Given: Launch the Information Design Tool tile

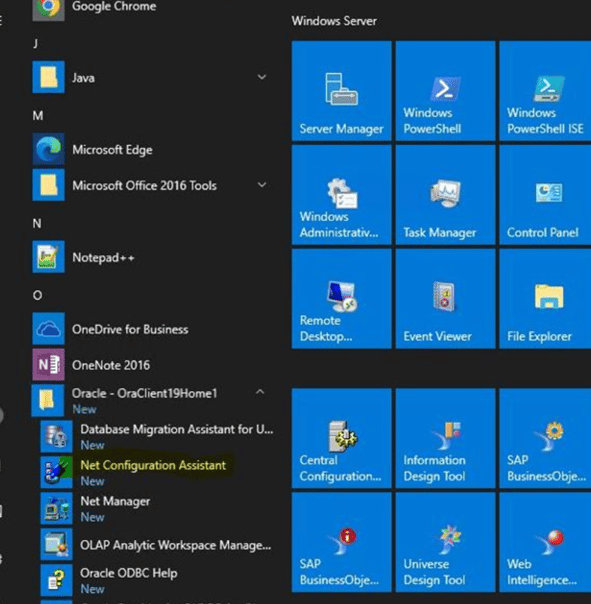Looking at the screenshot, I should 445,438.
